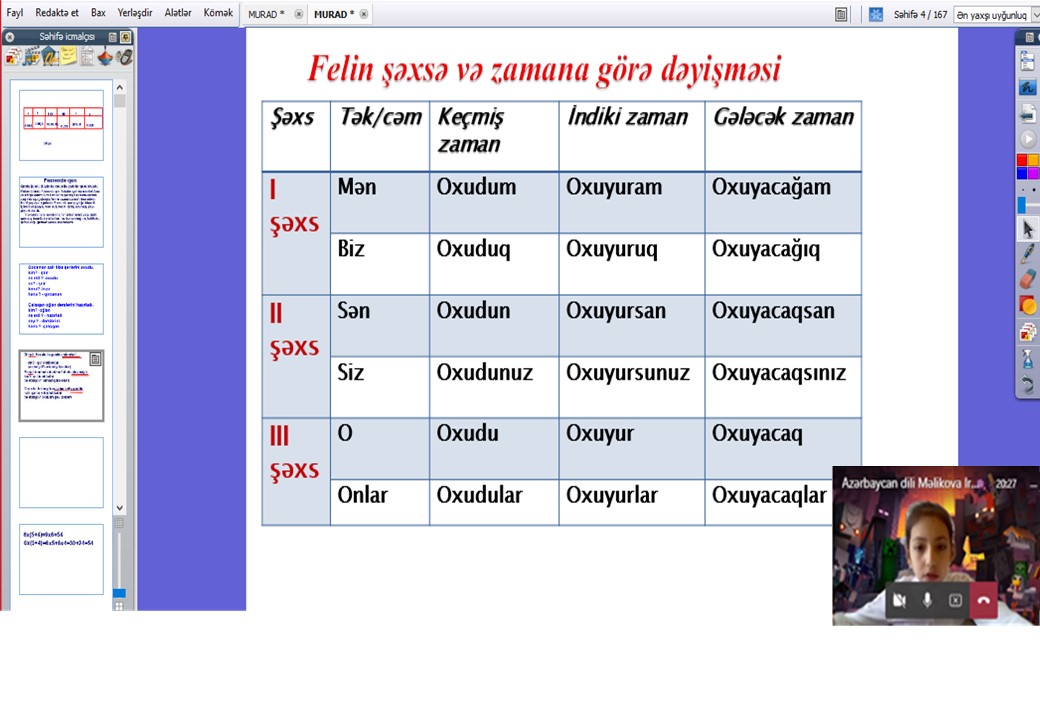This screenshot has width=1040, height=720.
Task: Click the stop sharing icon in call
Action: click(955, 600)
